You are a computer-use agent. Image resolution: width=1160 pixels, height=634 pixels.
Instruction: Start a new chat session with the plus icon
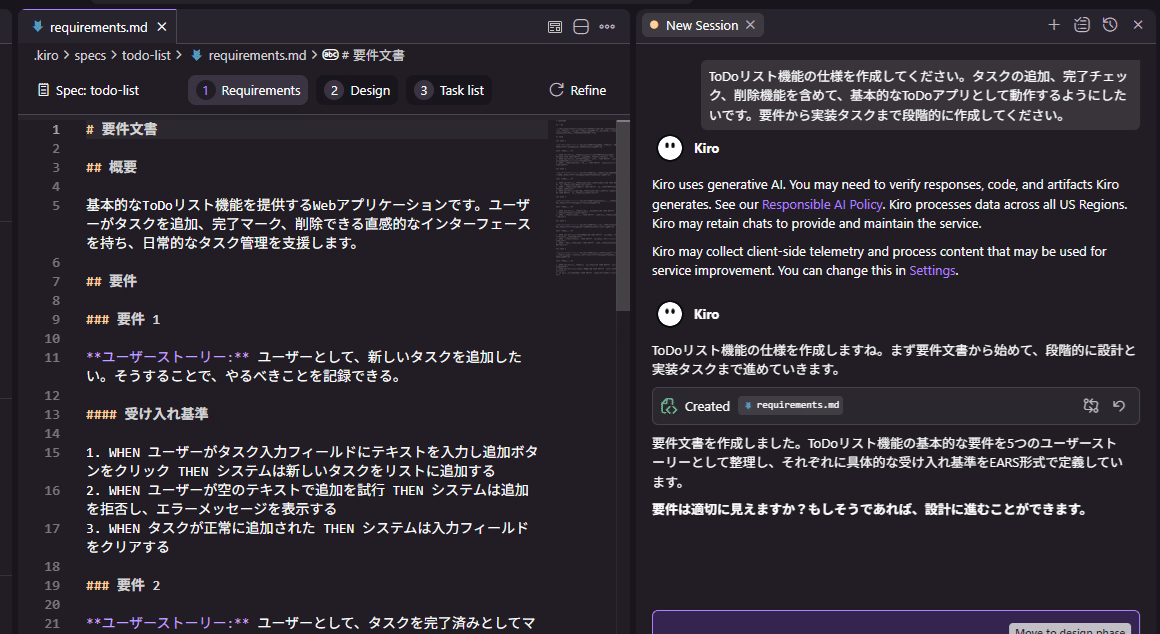[x=1052, y=23]
